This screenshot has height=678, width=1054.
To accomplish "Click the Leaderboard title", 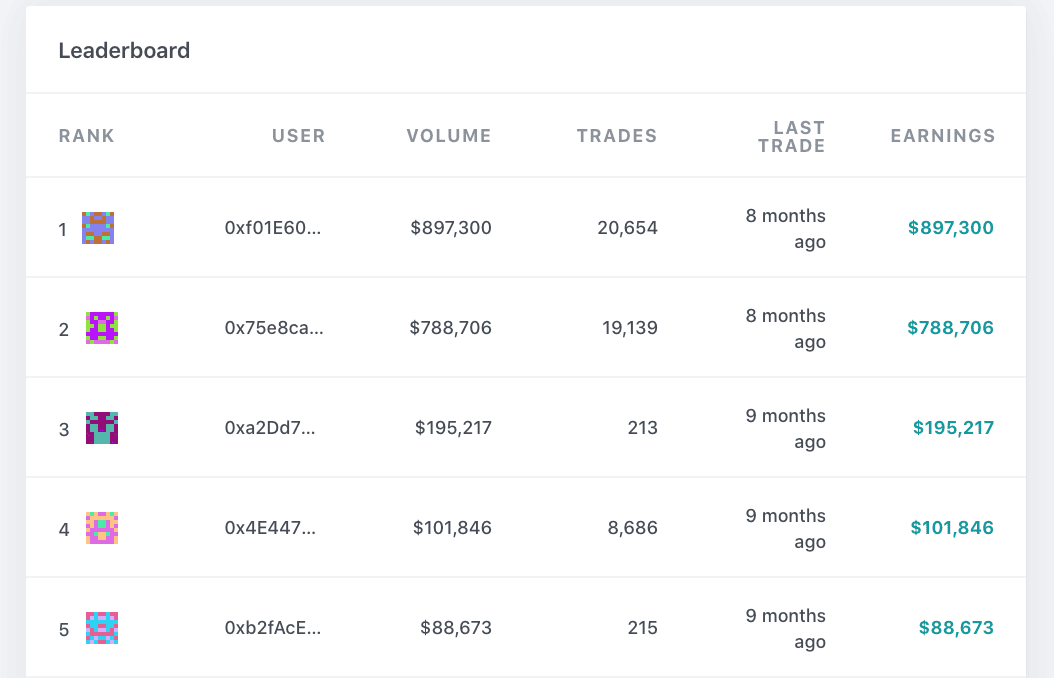I will point(124,50).
